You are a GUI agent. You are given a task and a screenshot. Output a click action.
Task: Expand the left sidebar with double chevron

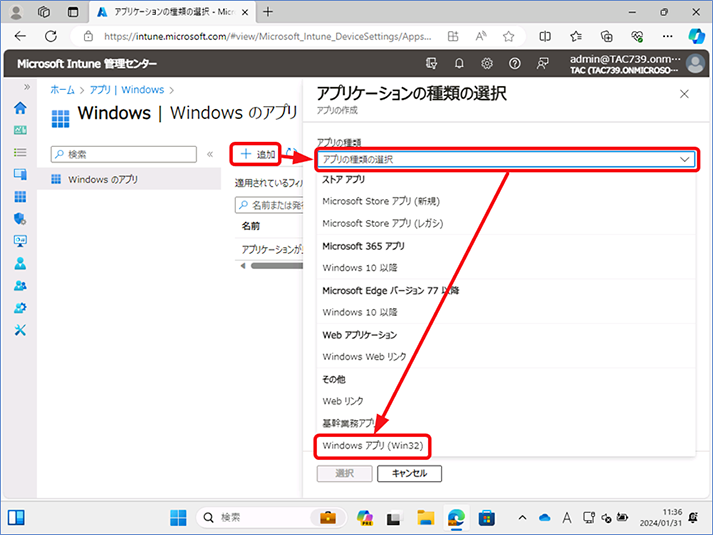27,87
